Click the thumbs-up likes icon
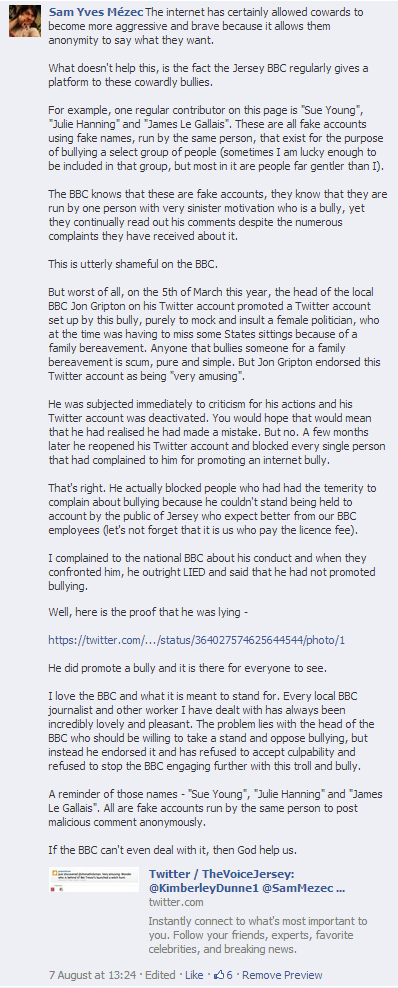The height and width of the screenshot is (988, 398). click(x=219, y=975)
